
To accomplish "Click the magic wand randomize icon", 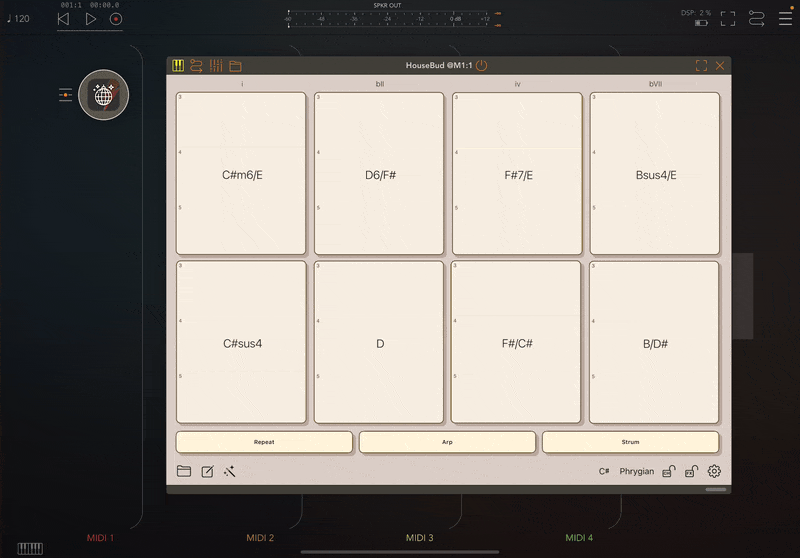I will (x=230, y=471).
